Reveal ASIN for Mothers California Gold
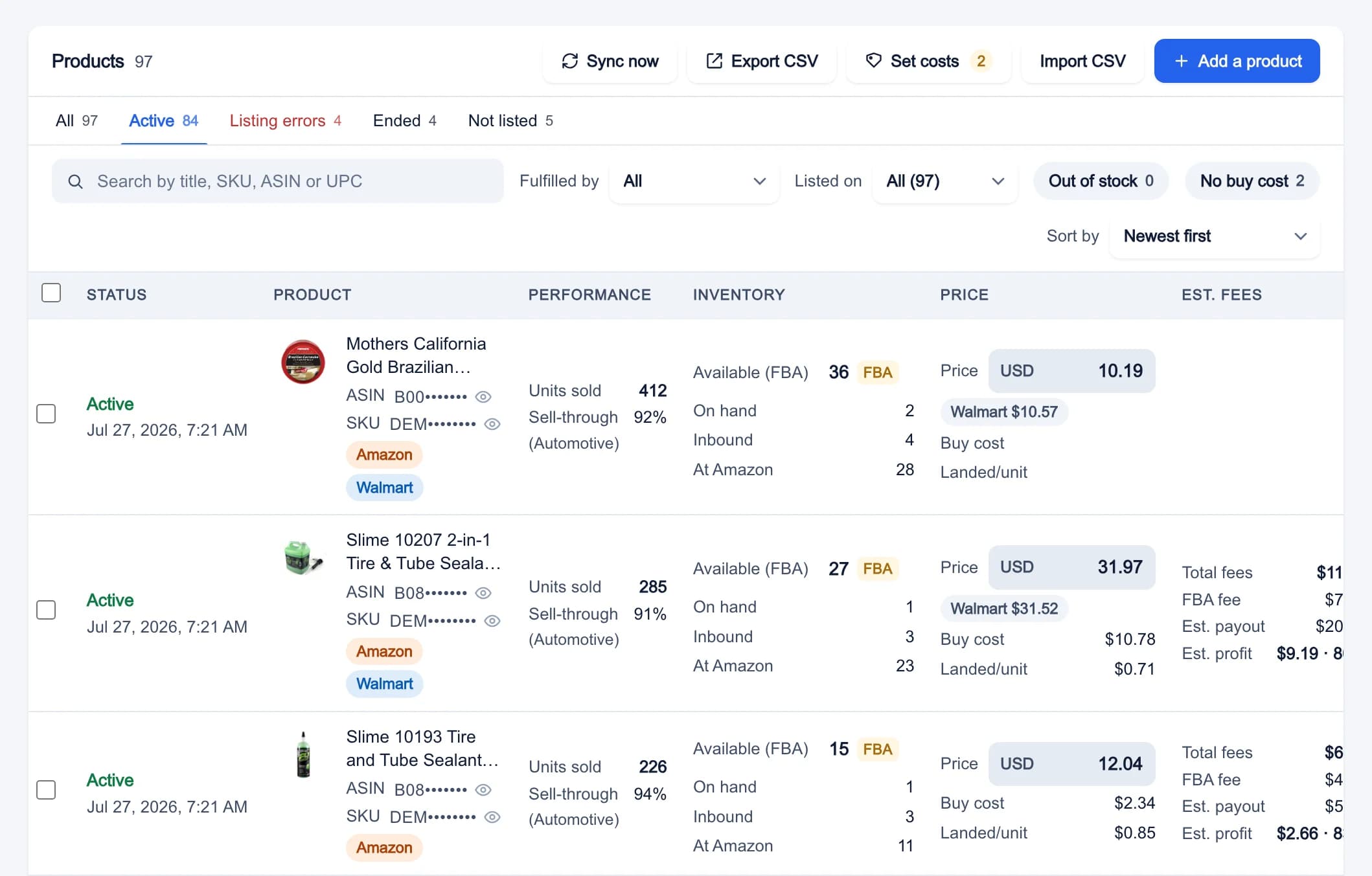The height and width of the screenshot is (876, 1372). [483, 396]
